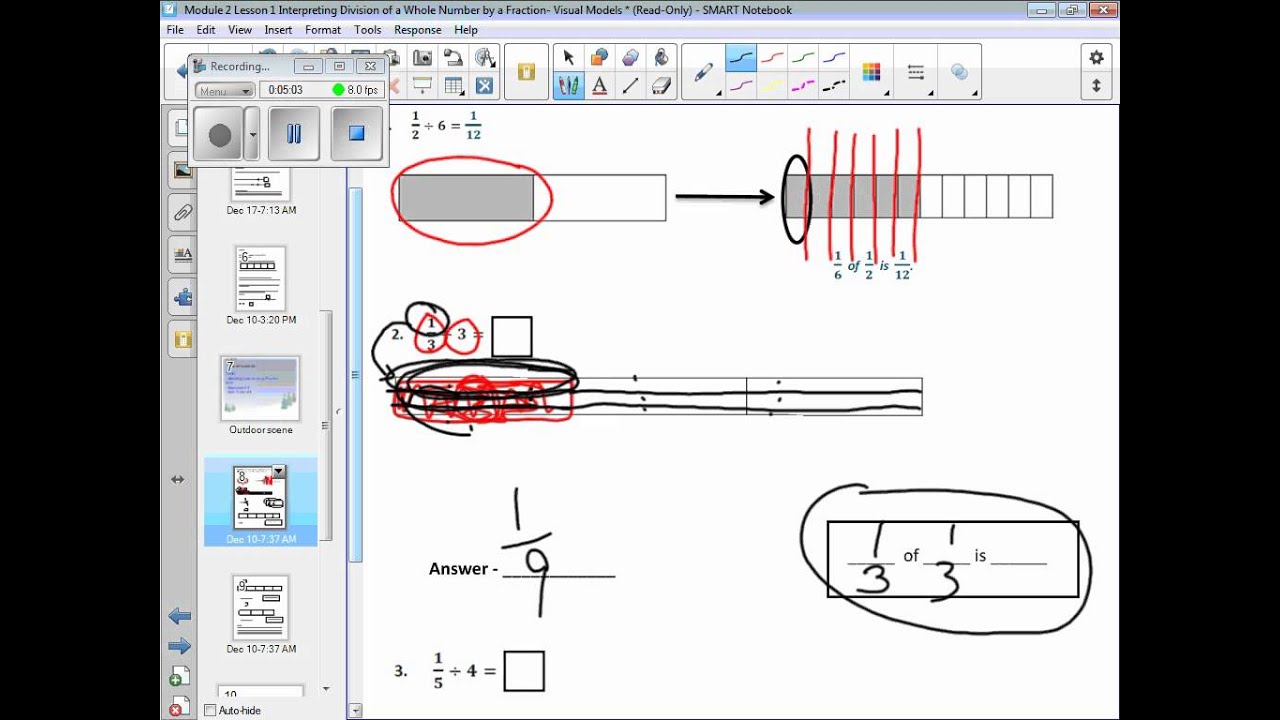Viewport: 1280px width, 720px height.
Task: Expand the record button options arrow
Action: (x=252, y=133)
